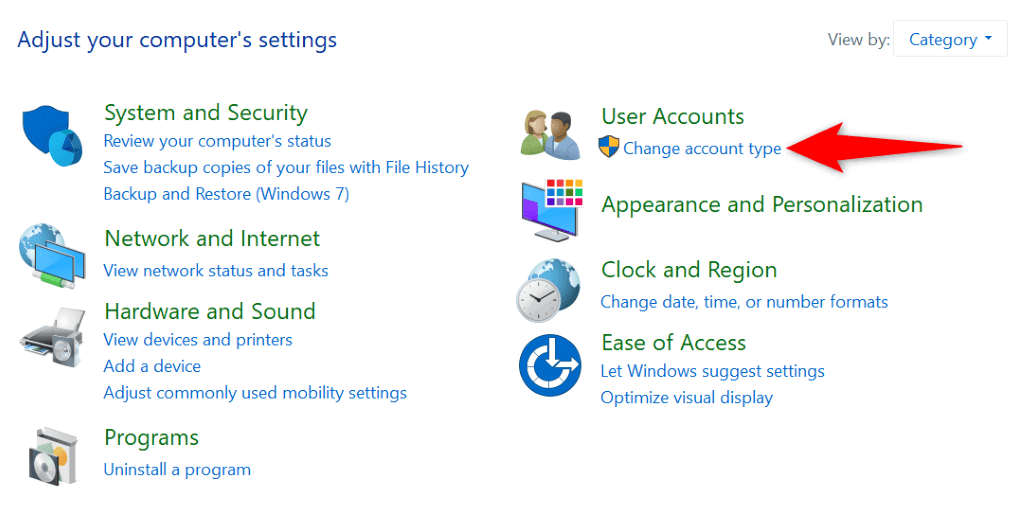This screenshot has height=518, width=1024.
Task: Select Optimize visual display link
Action: 686,397
